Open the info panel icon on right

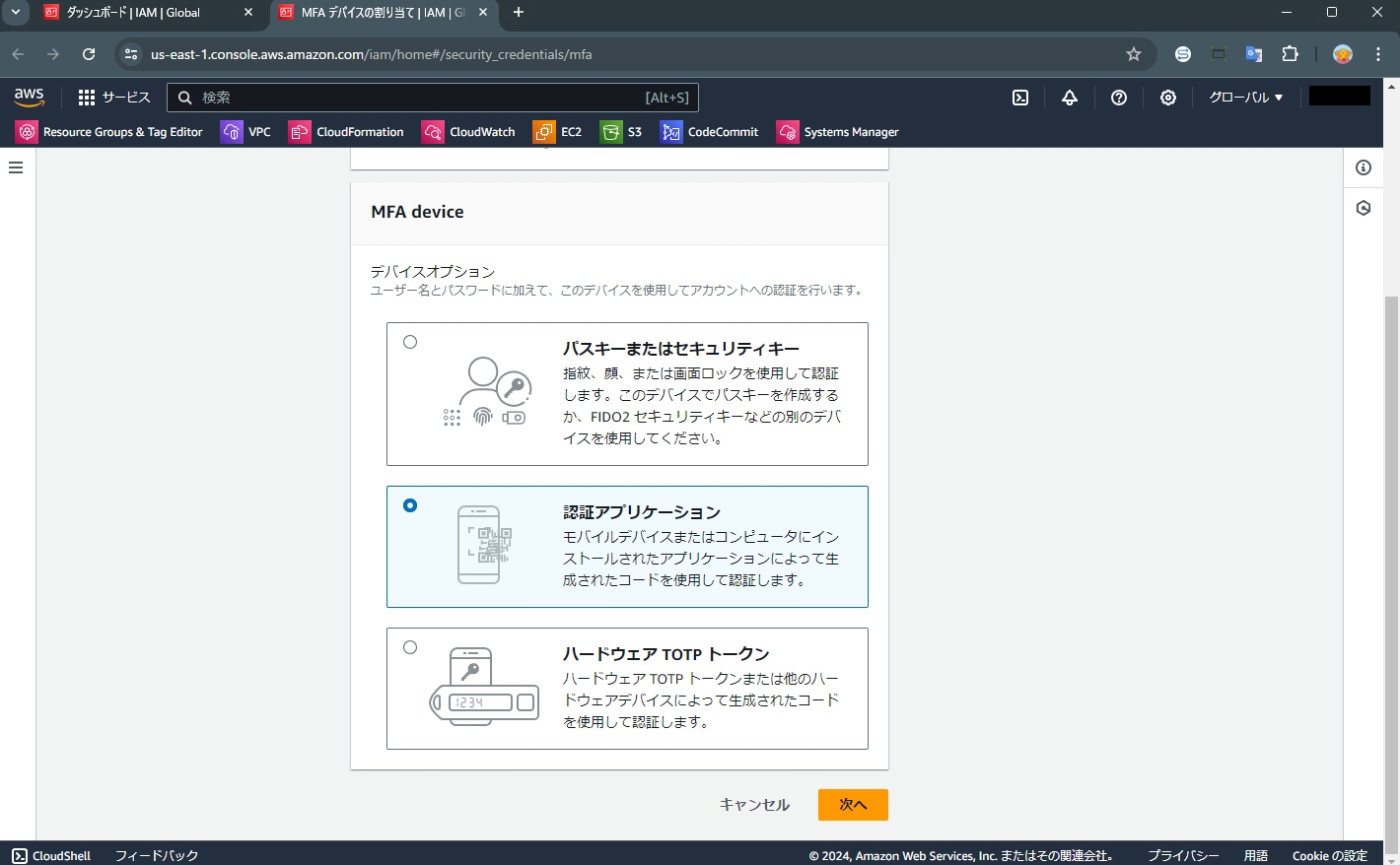tap(1363, 167)
